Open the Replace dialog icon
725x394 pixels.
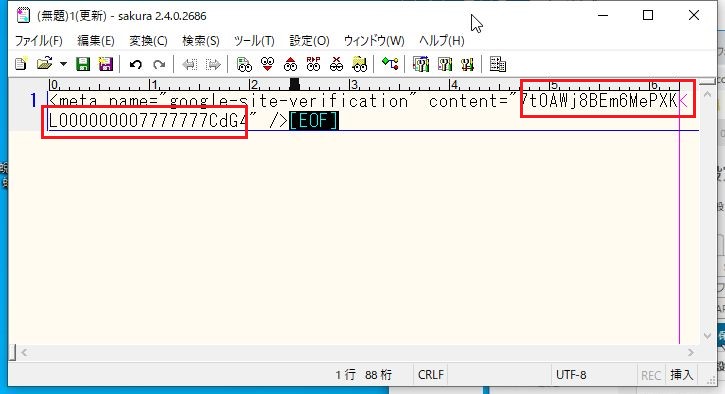[313, 64]
